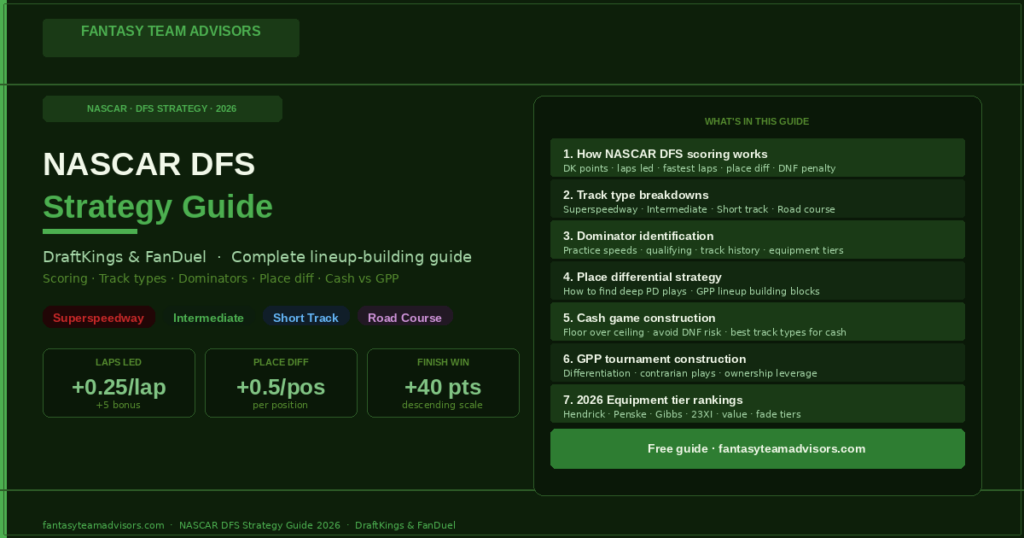This screenshot has height=538, width=1024.
Task: Click the Practice speeds · qualifying subtitle
Action: [703, 251]
